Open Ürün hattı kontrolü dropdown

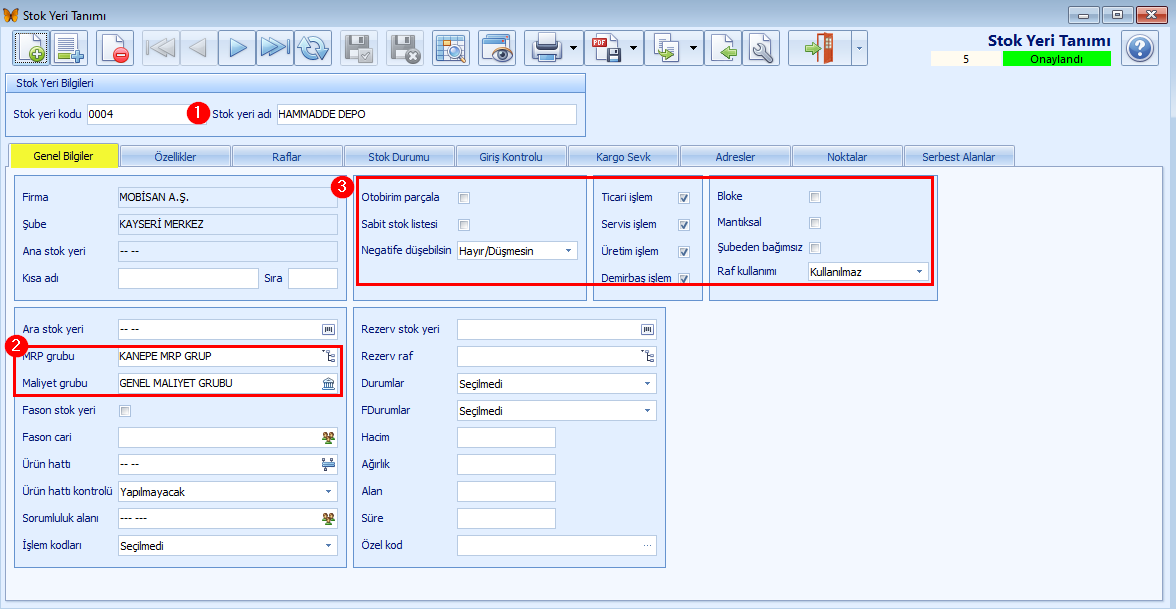click(x=328, y=492)
